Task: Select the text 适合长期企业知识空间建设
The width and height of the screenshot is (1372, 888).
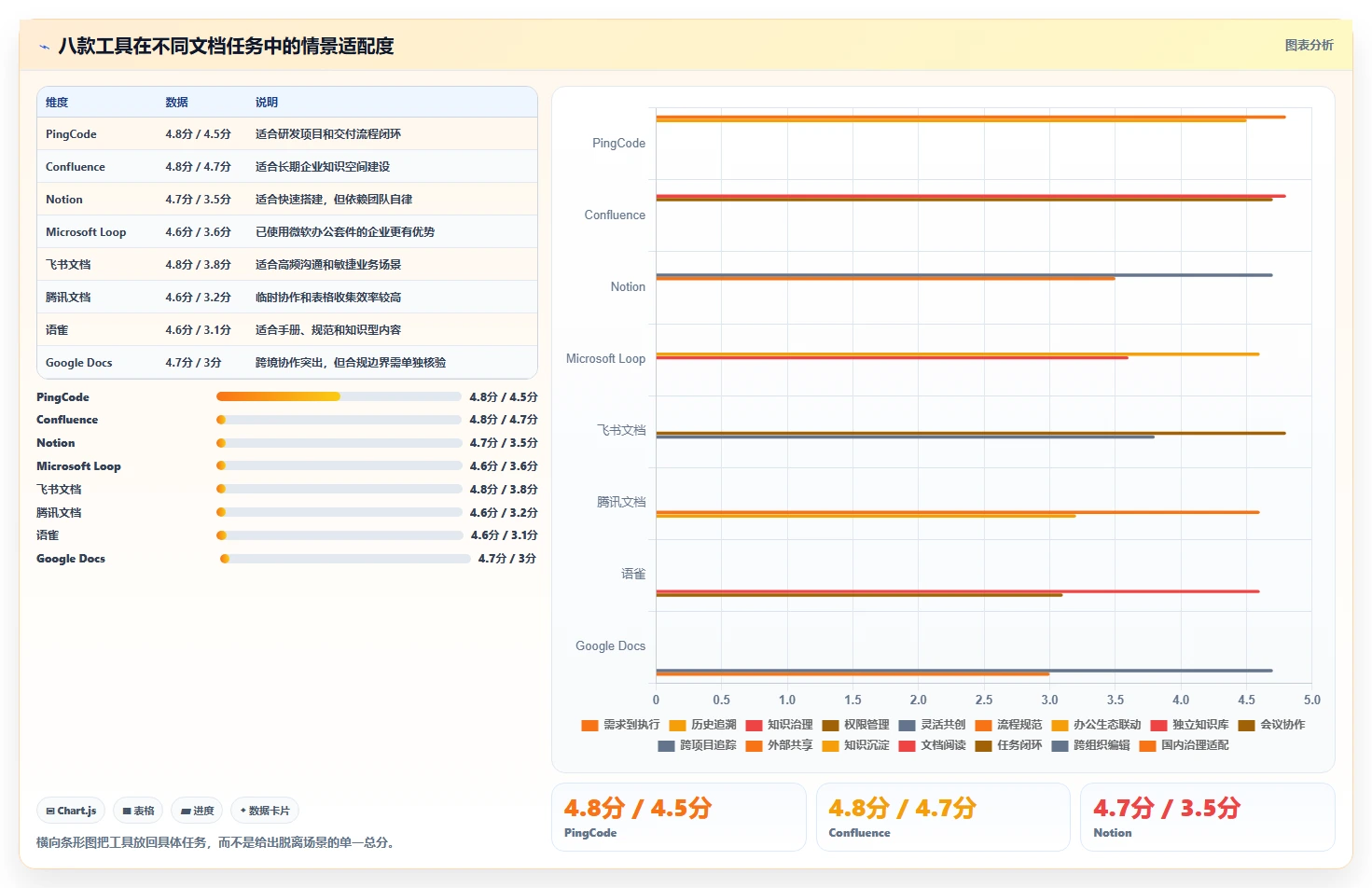Action: pos(323,167)
